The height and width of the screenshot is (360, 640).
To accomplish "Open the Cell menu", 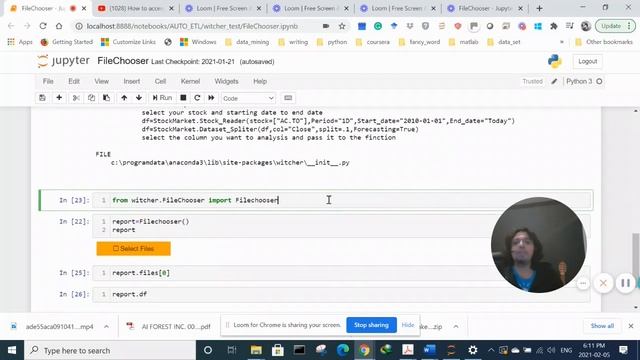I will [x=160, y=81].
